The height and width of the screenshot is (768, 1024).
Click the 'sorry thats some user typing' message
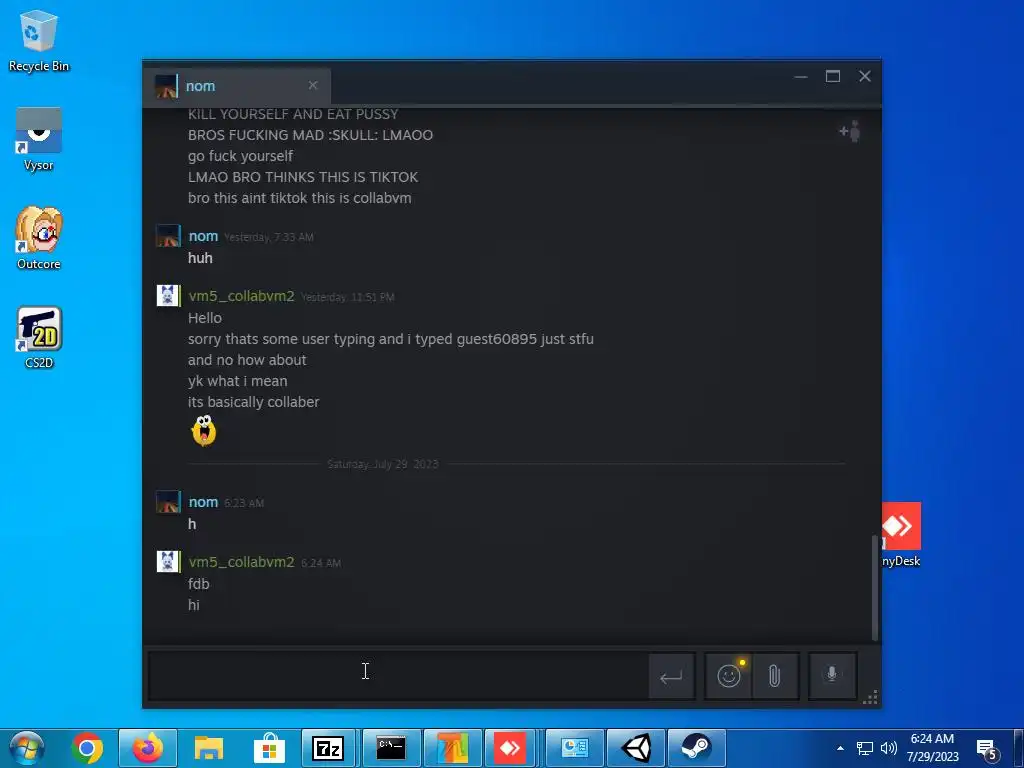point(391,339)
